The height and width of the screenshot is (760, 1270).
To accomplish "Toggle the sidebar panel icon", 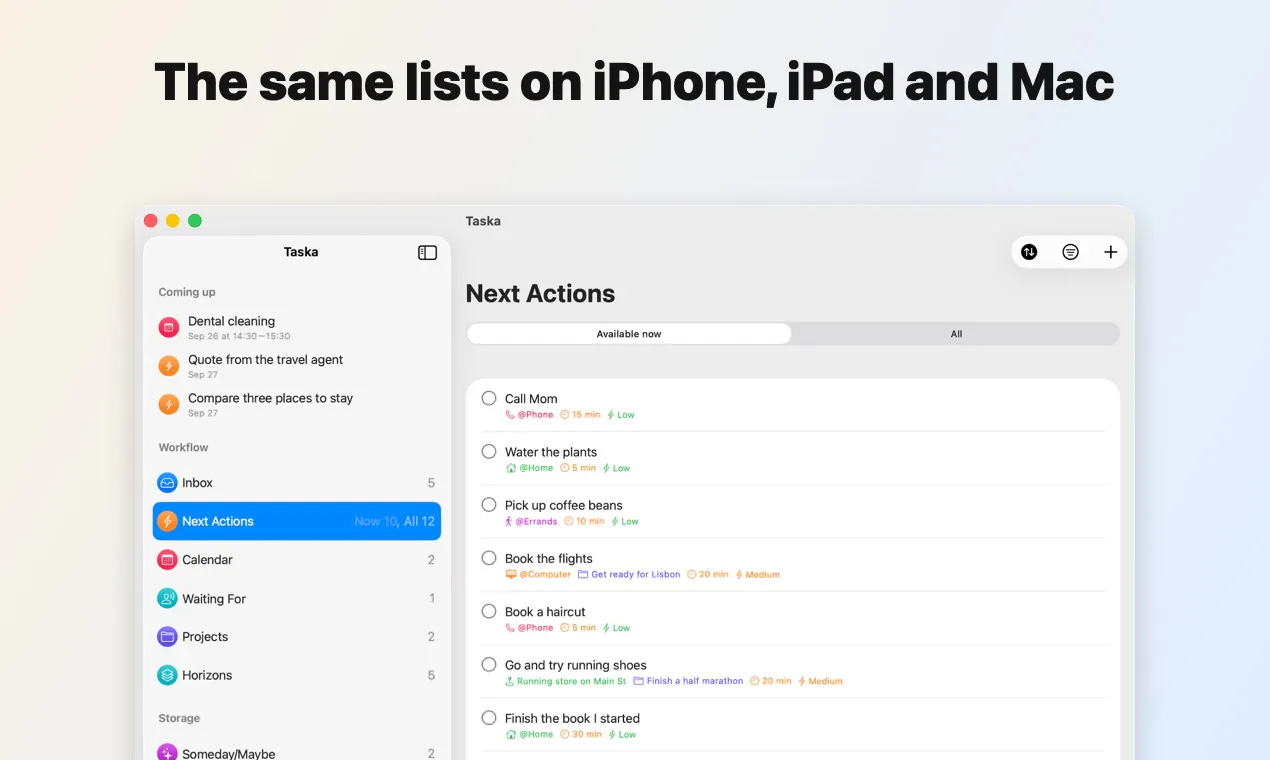I will tap(427, 253).
